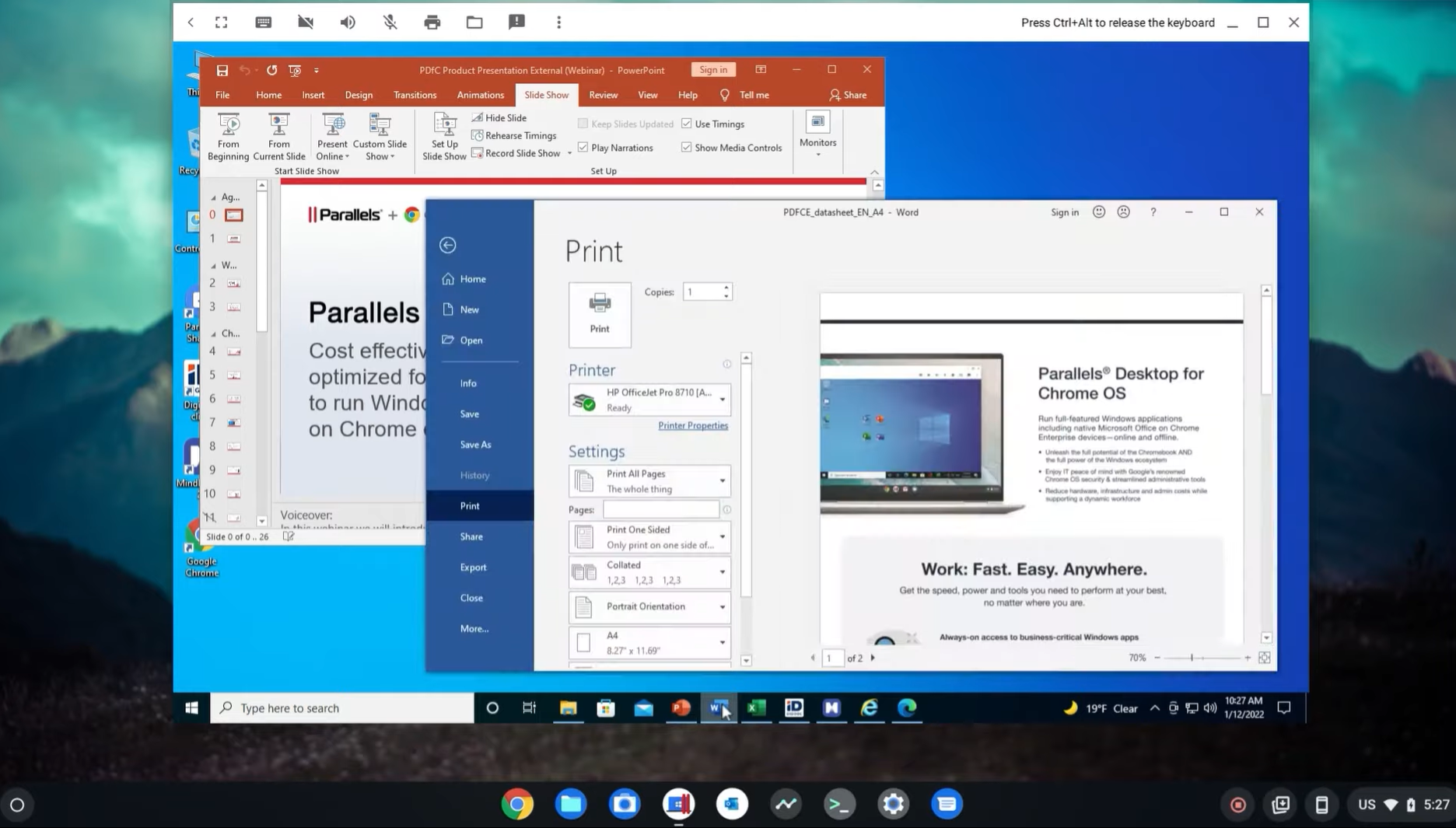Image resolution: width=1456 pixels, height=828 pixels.
Task: Click Share in PowerPoint ribbon
Action: pos(848,95)
